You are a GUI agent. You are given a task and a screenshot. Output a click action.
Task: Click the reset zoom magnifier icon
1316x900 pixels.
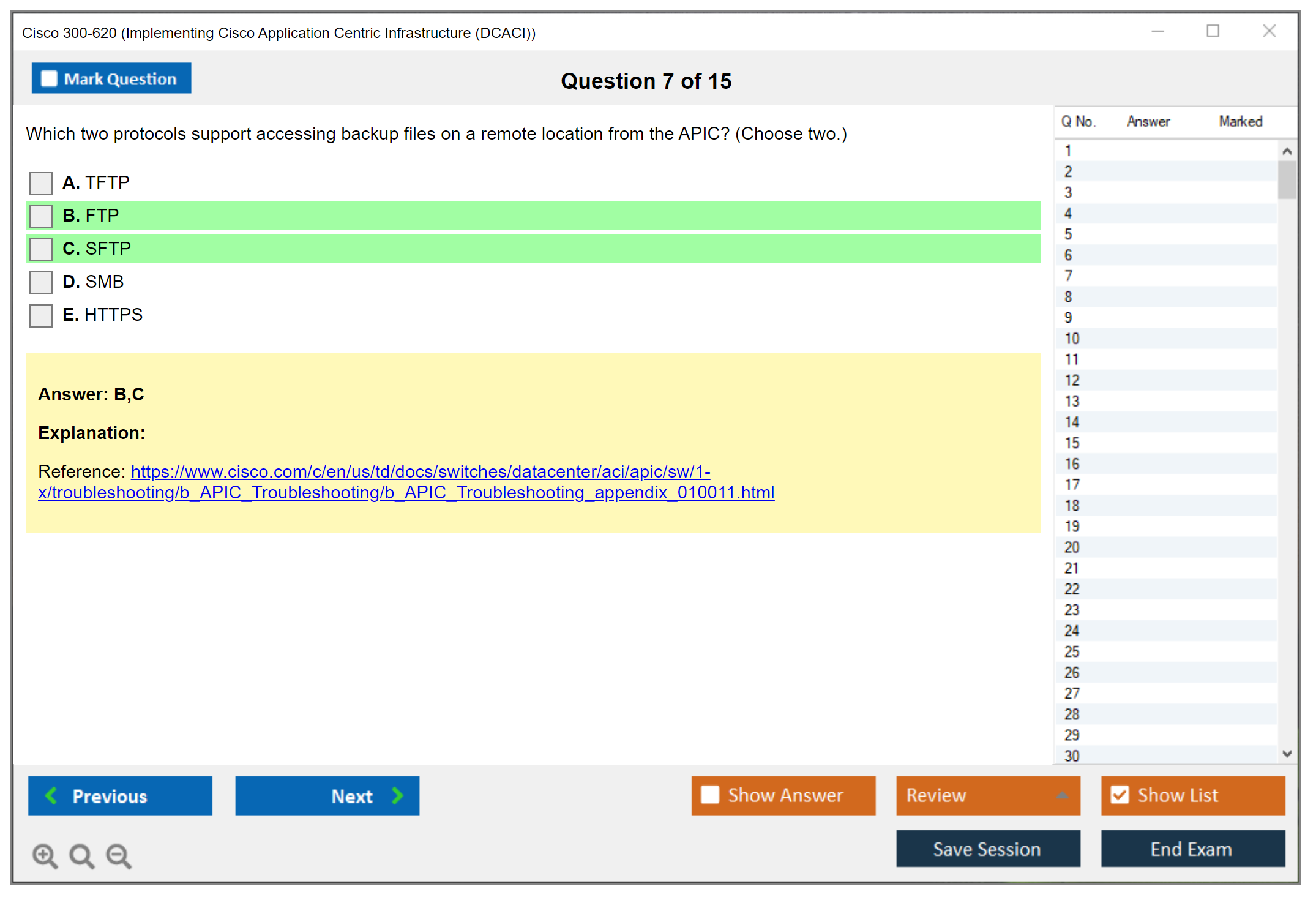coord(81,855)
